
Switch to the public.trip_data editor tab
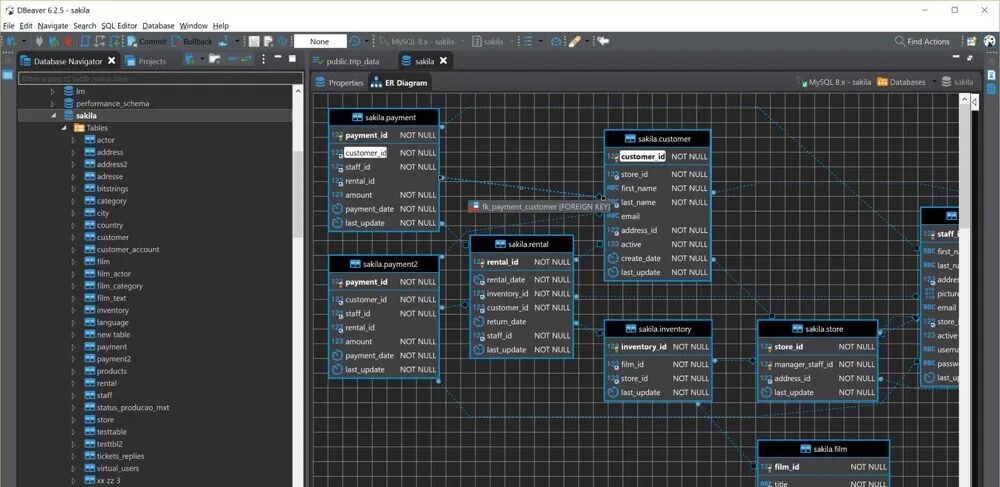345,61
